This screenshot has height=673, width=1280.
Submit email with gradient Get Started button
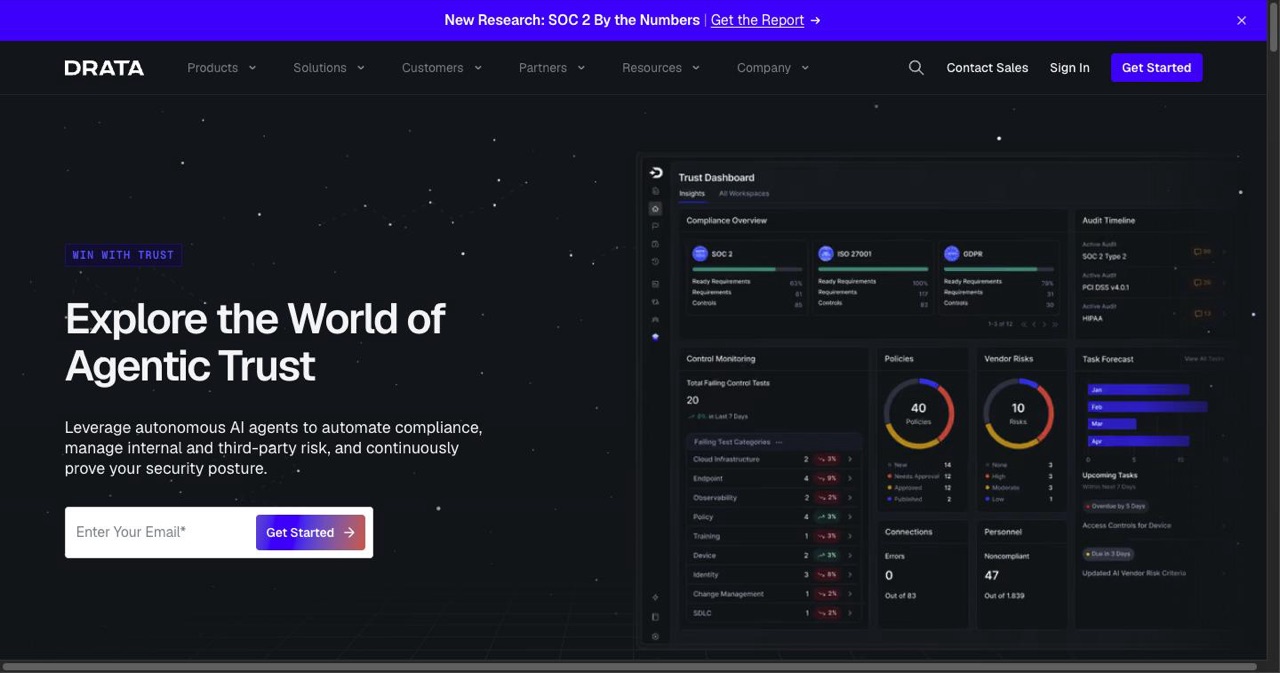(x=310, y=532)
